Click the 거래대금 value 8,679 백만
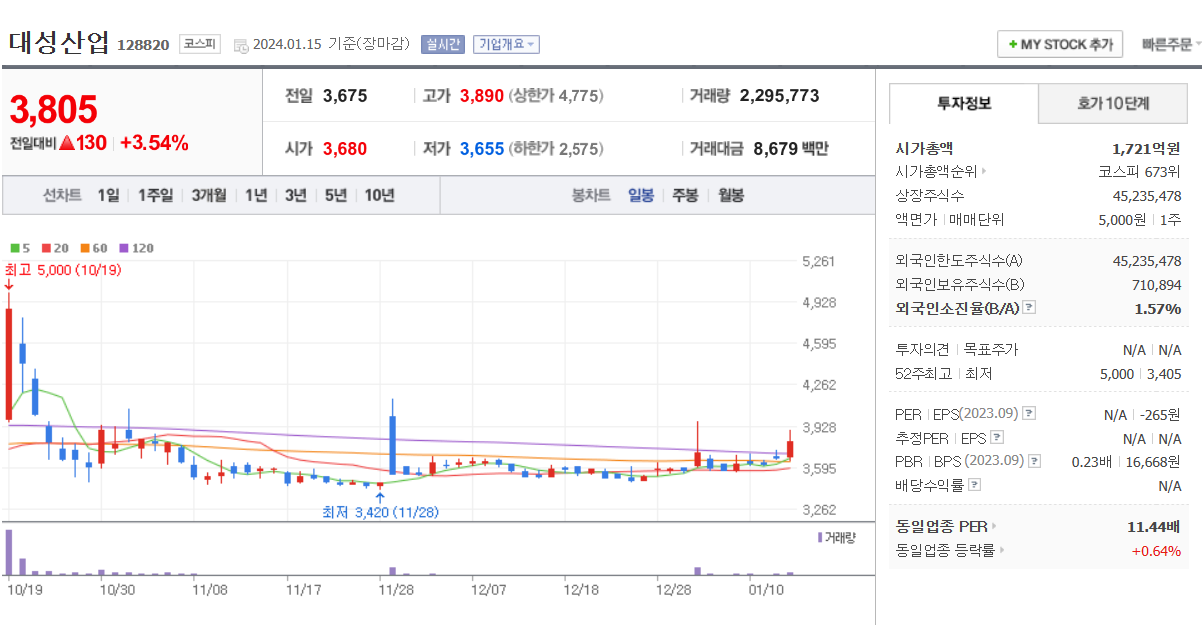 click(x=790, y=149)
